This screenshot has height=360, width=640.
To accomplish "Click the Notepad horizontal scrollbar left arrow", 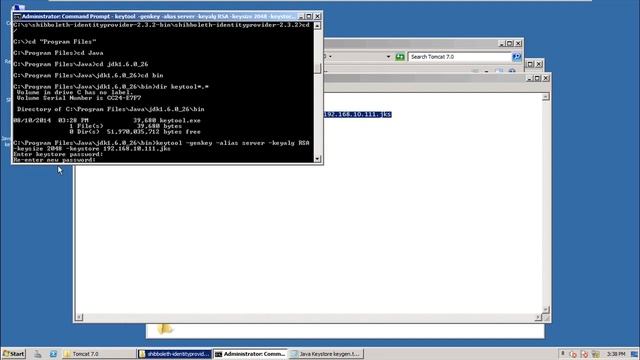I will point(79,317).
